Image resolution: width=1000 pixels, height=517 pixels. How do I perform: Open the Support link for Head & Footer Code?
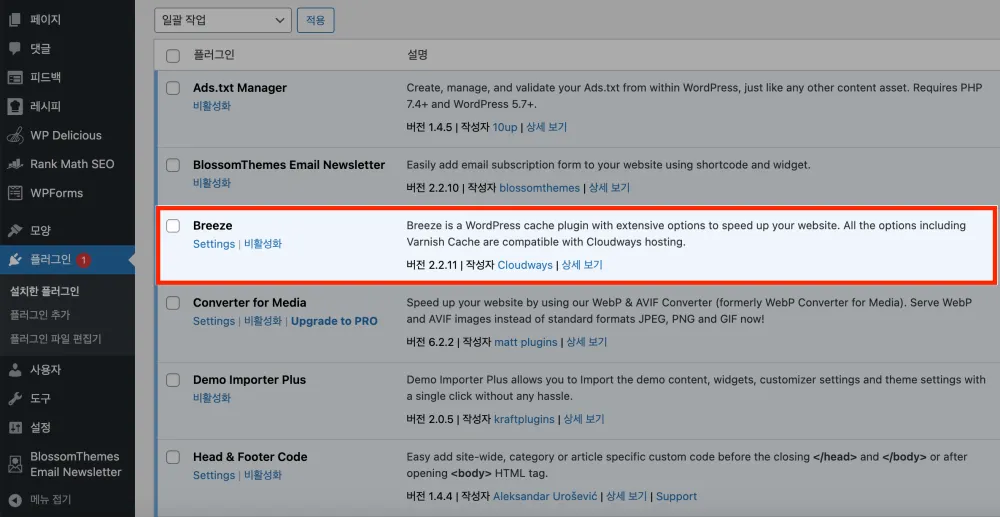677,496
